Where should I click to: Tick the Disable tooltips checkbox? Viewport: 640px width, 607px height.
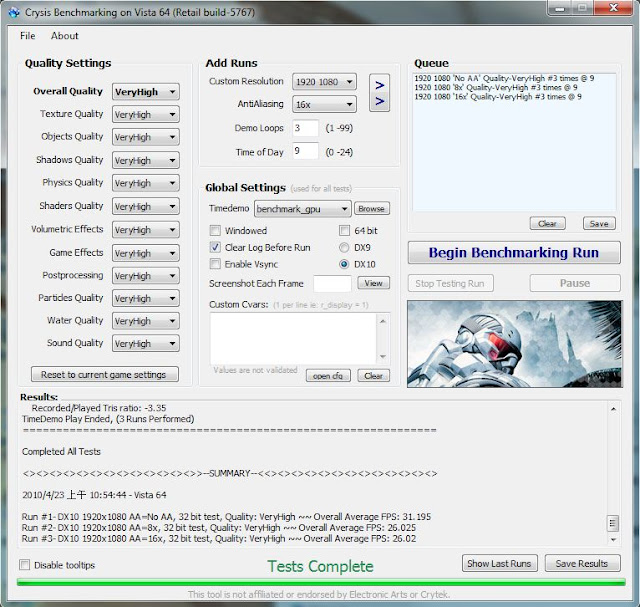click(x=24, y=565)
